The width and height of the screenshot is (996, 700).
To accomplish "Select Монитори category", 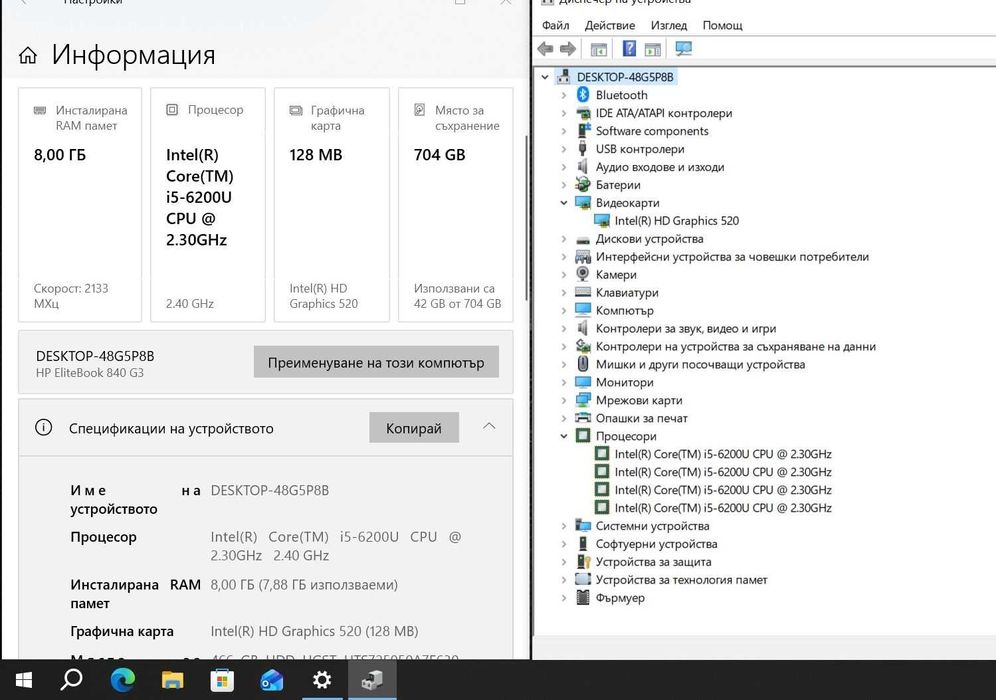I will 624,382.
